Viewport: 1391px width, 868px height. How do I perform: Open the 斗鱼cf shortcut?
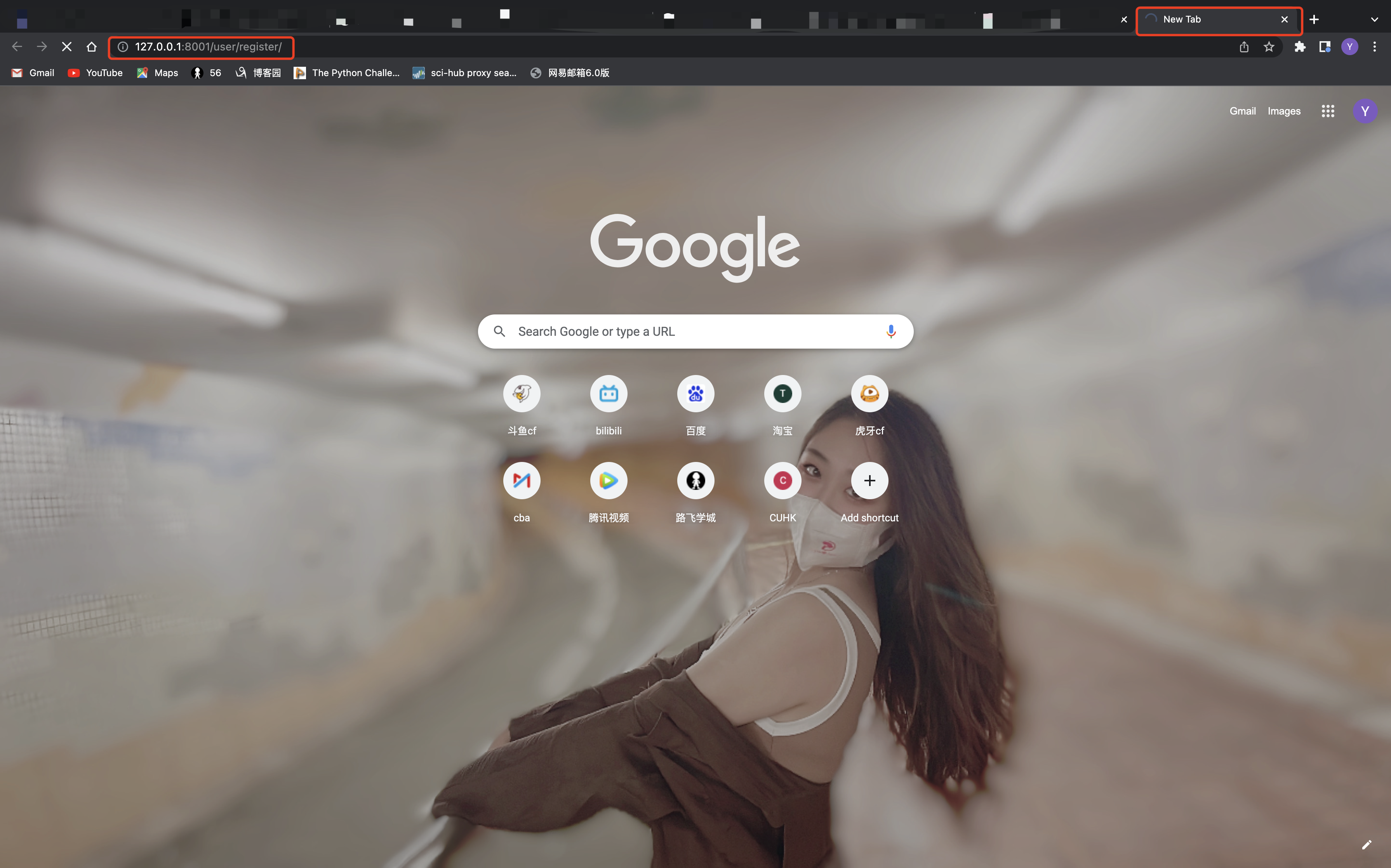point(522,406)
